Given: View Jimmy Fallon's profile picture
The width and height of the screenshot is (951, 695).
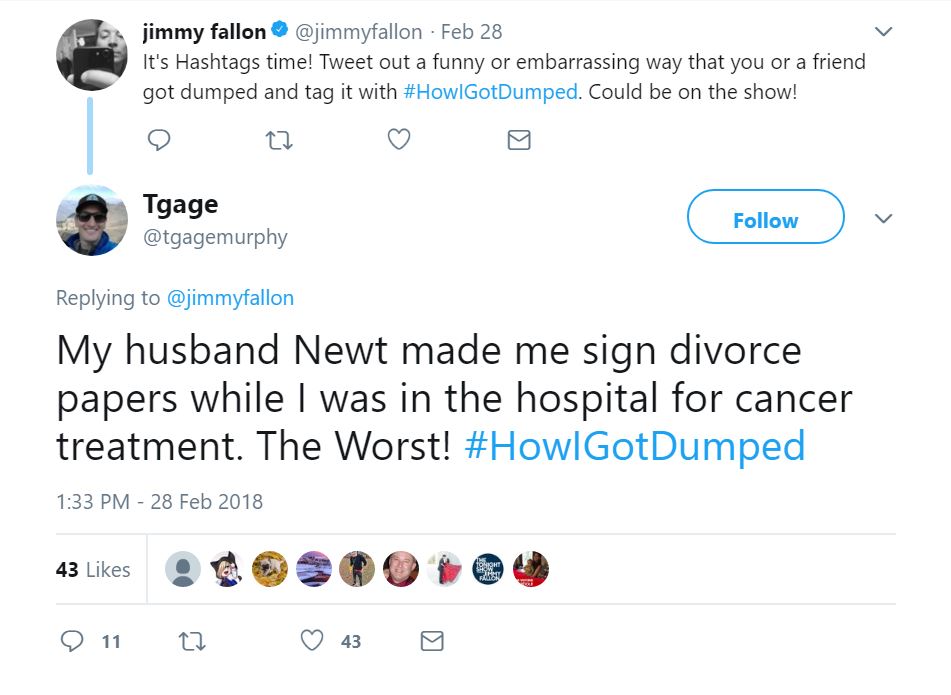Looking at the screenshot, I should tap(92, 55).
